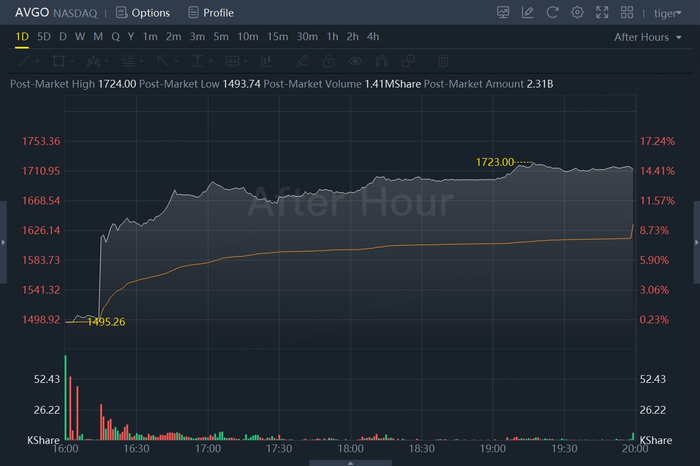The width and height of the screenshot is (700, 466).
Task: Click the right-edge panel expand handle
Action: (696, 242)
